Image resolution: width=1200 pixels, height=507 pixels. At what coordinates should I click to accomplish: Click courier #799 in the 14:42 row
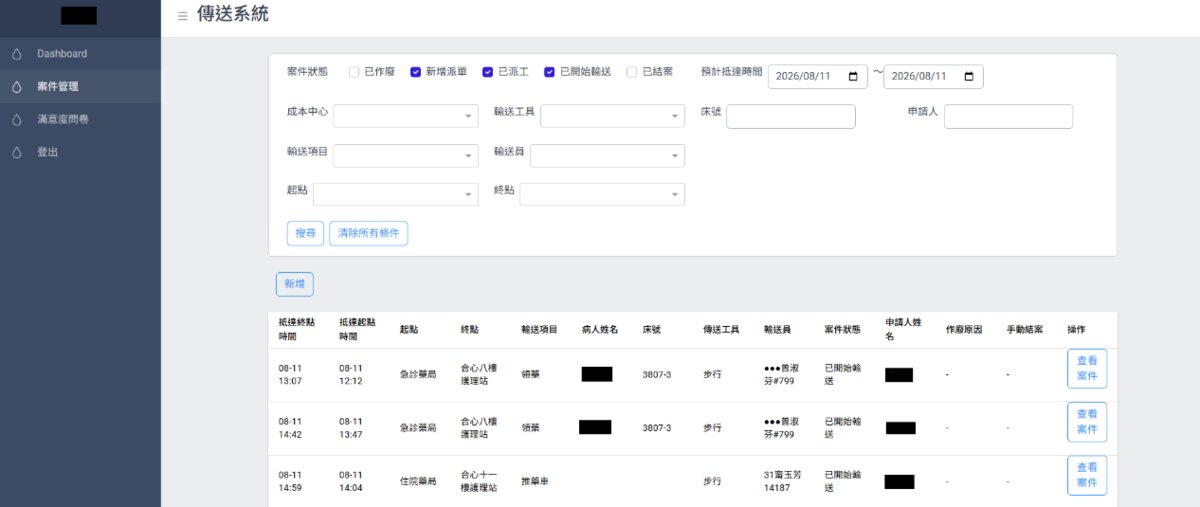pos(782,427)
